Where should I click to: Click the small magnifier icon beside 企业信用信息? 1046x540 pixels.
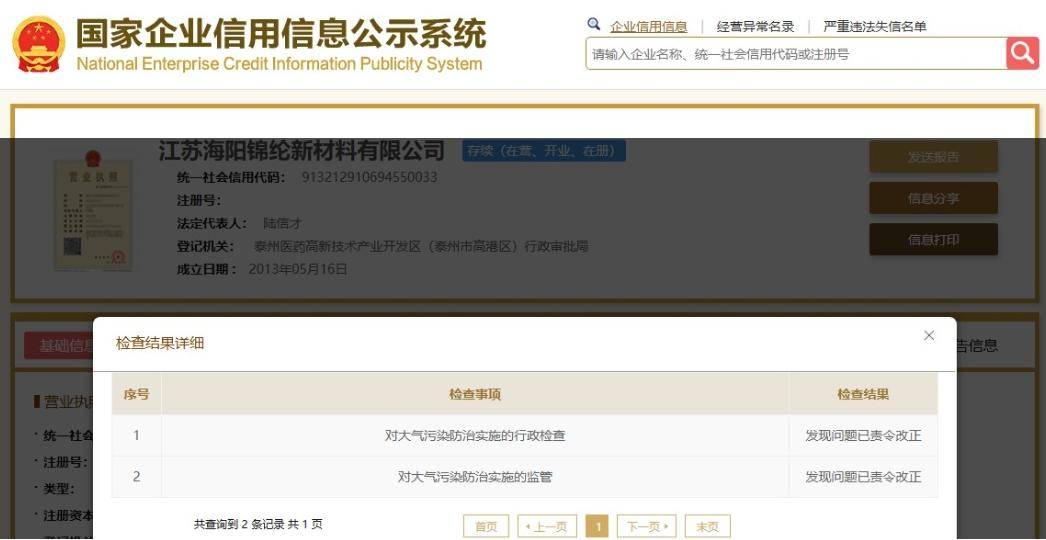tap(594, 25)
